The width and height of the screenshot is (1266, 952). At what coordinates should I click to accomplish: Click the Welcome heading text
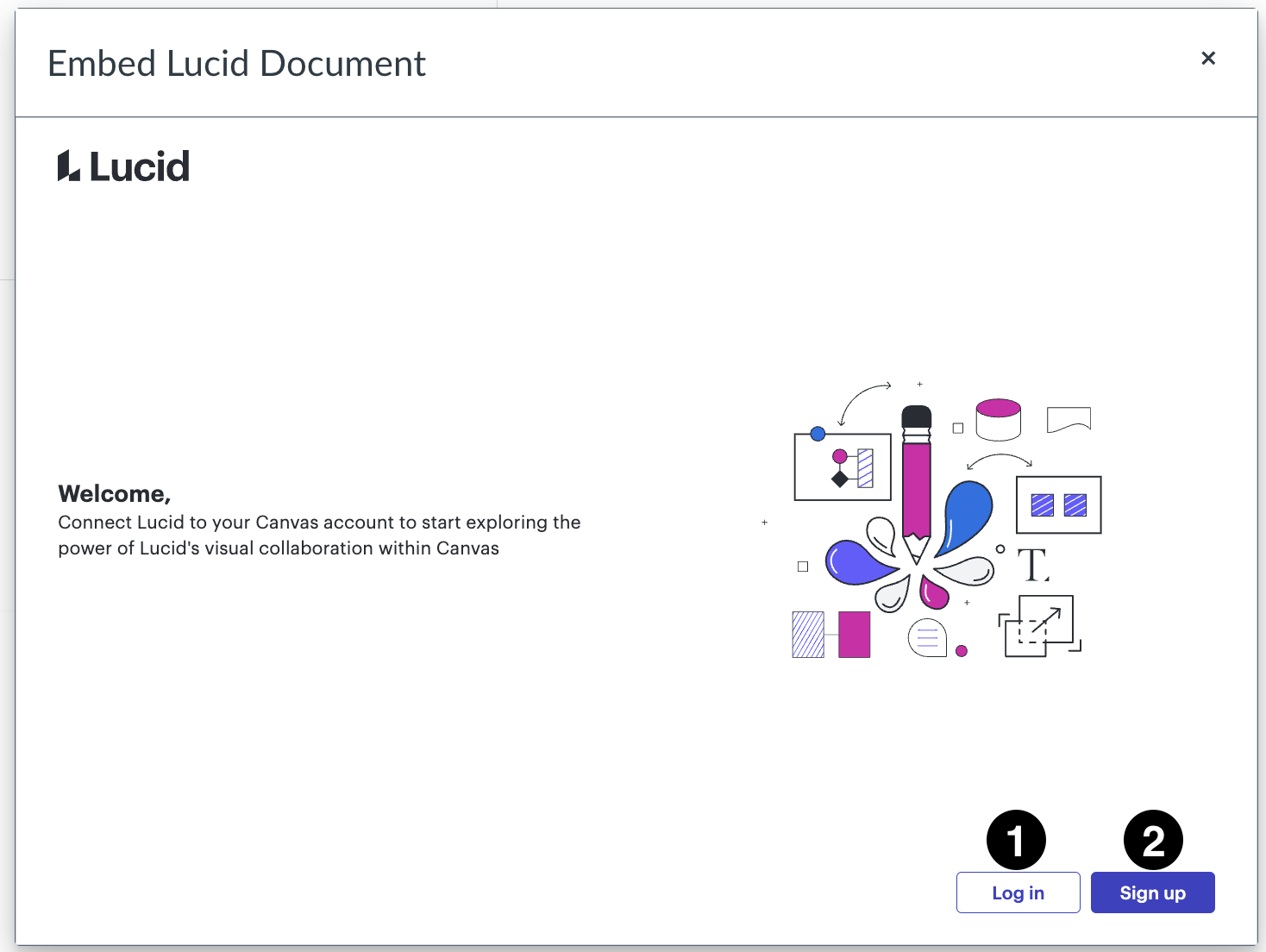click(x=115, y=494)
